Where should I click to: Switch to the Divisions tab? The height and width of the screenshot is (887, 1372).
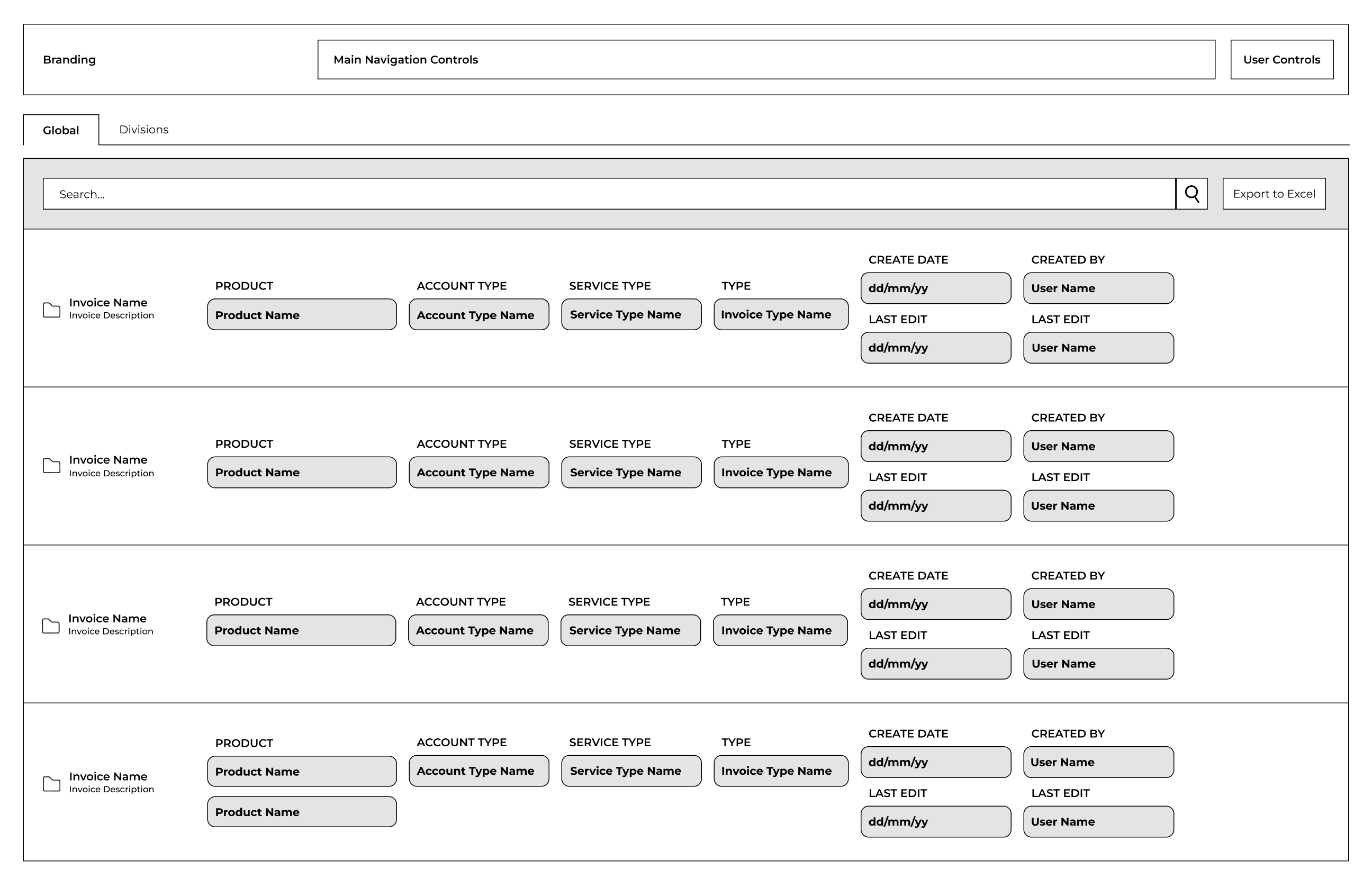tap(143, 130)
